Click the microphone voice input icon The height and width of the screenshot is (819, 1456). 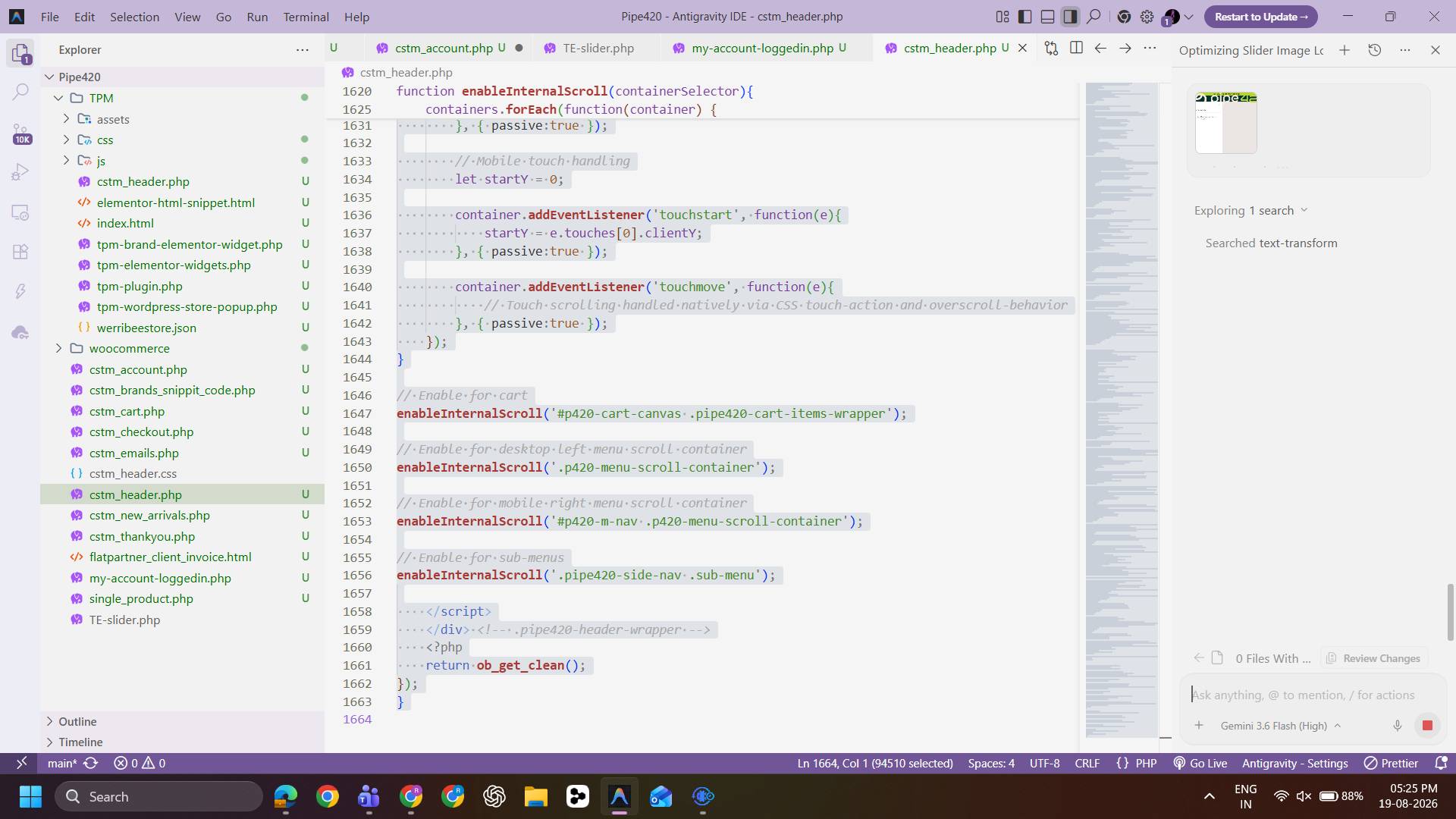coord(1398,726)
